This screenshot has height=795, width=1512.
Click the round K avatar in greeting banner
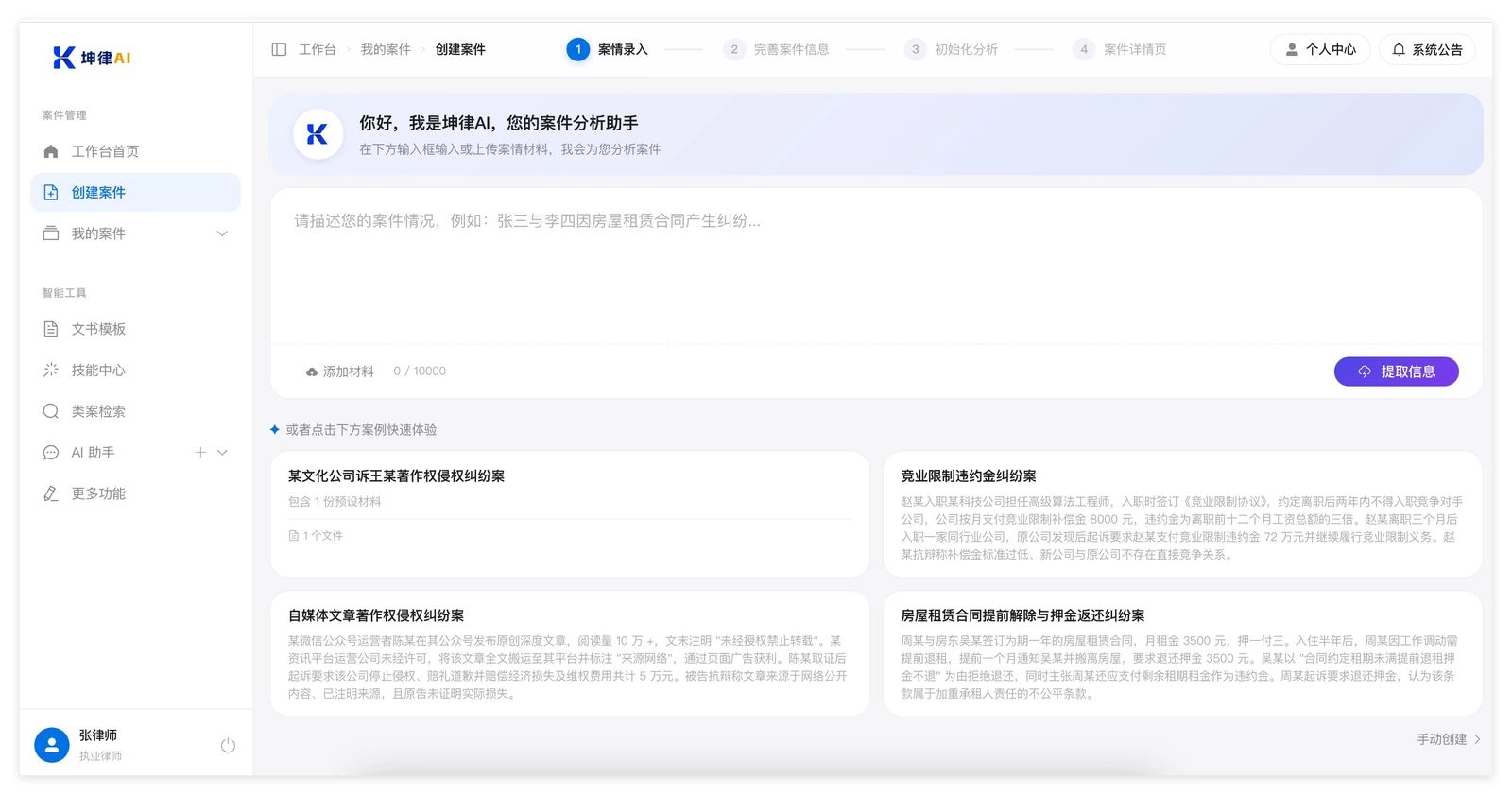(x=318, y=134)
